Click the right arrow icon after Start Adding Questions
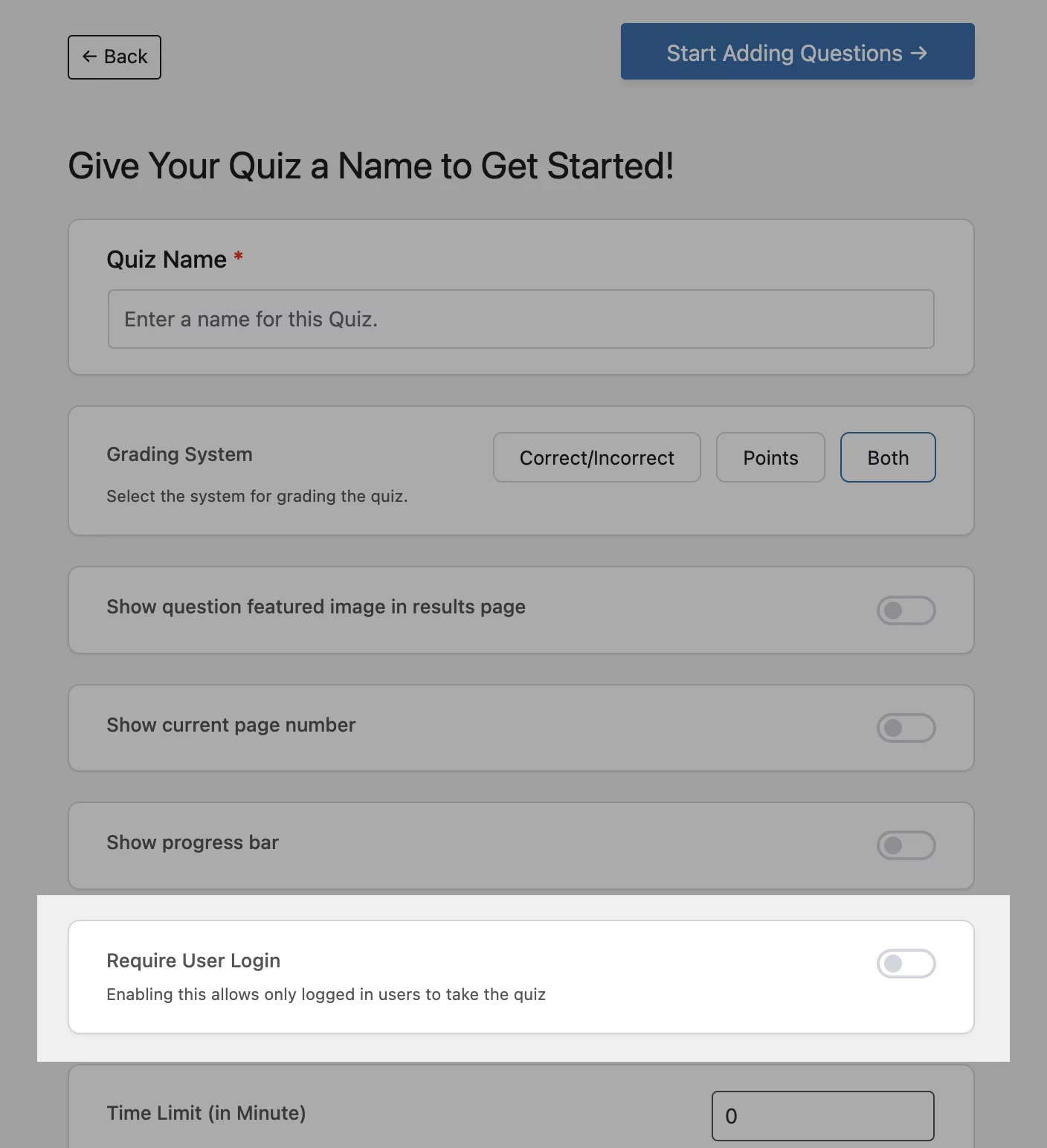1047x1148 pixels. tap(919, 53)
